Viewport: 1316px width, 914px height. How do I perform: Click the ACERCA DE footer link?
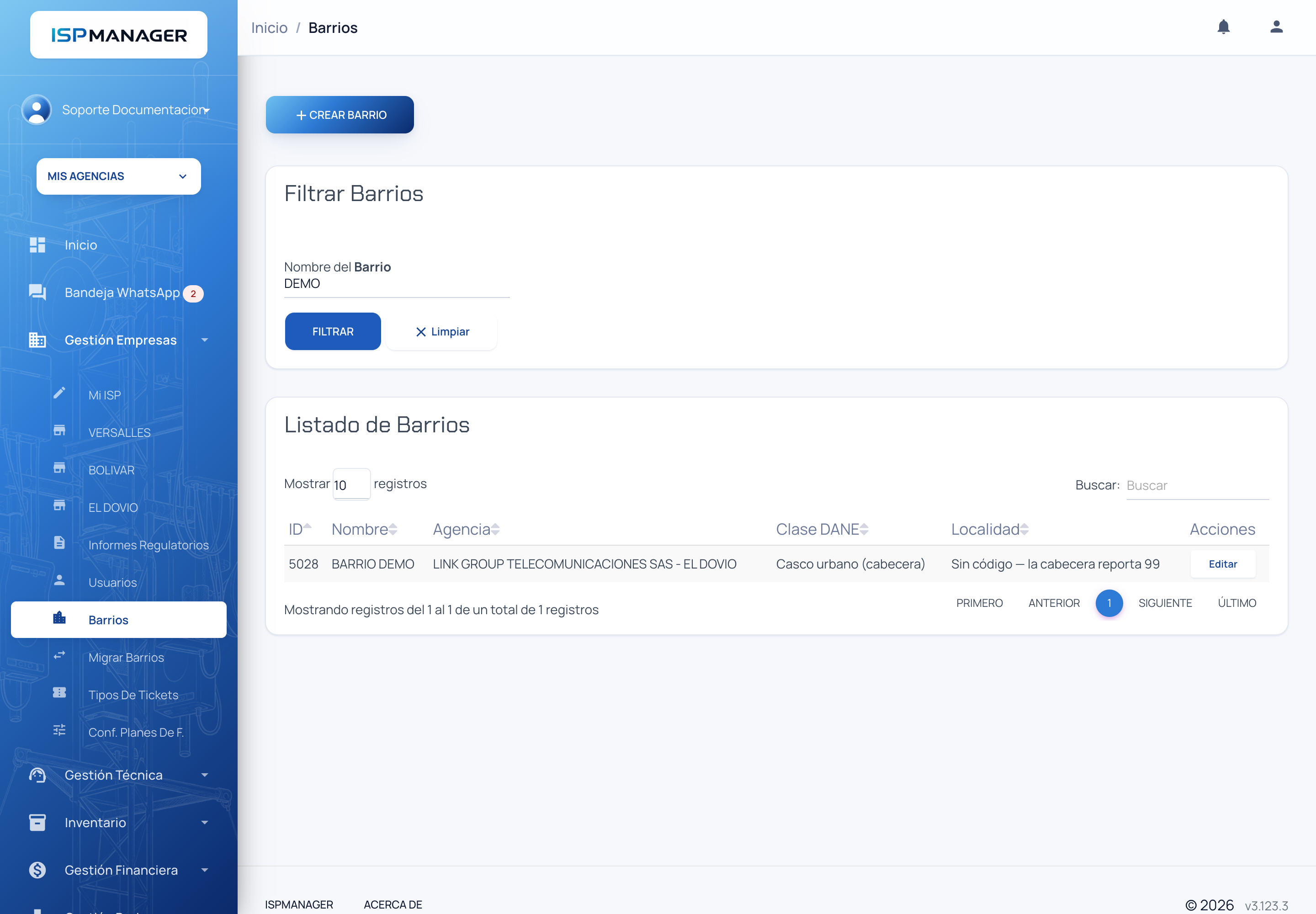point(393,905)
